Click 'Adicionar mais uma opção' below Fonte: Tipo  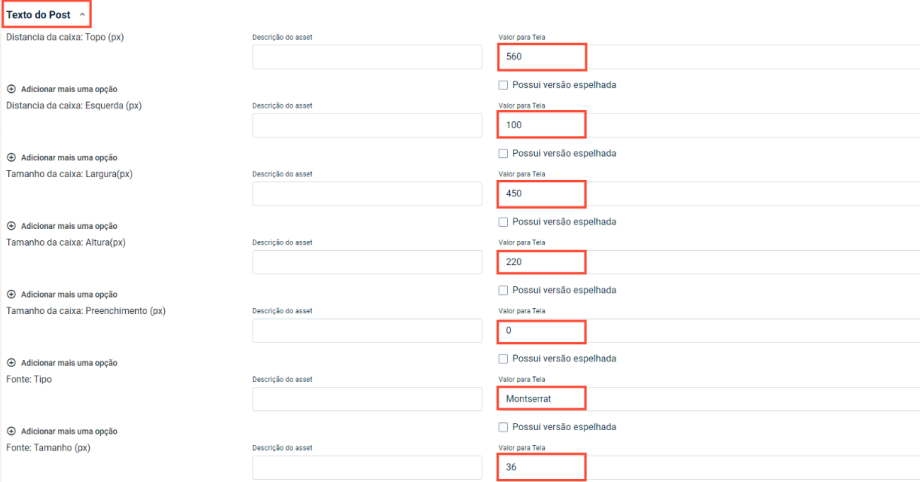(69, 431)
